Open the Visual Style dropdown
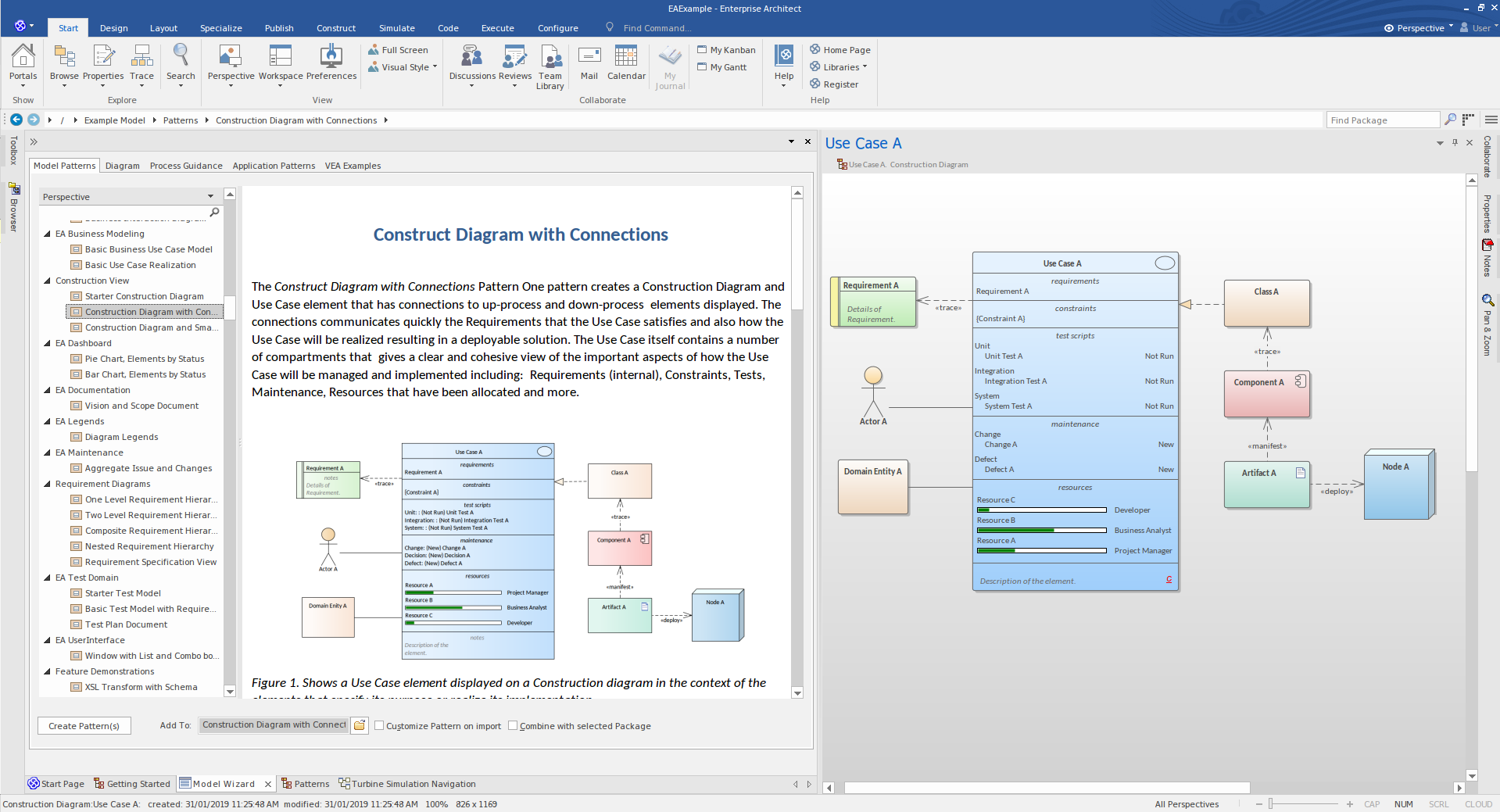 [403, 67]
